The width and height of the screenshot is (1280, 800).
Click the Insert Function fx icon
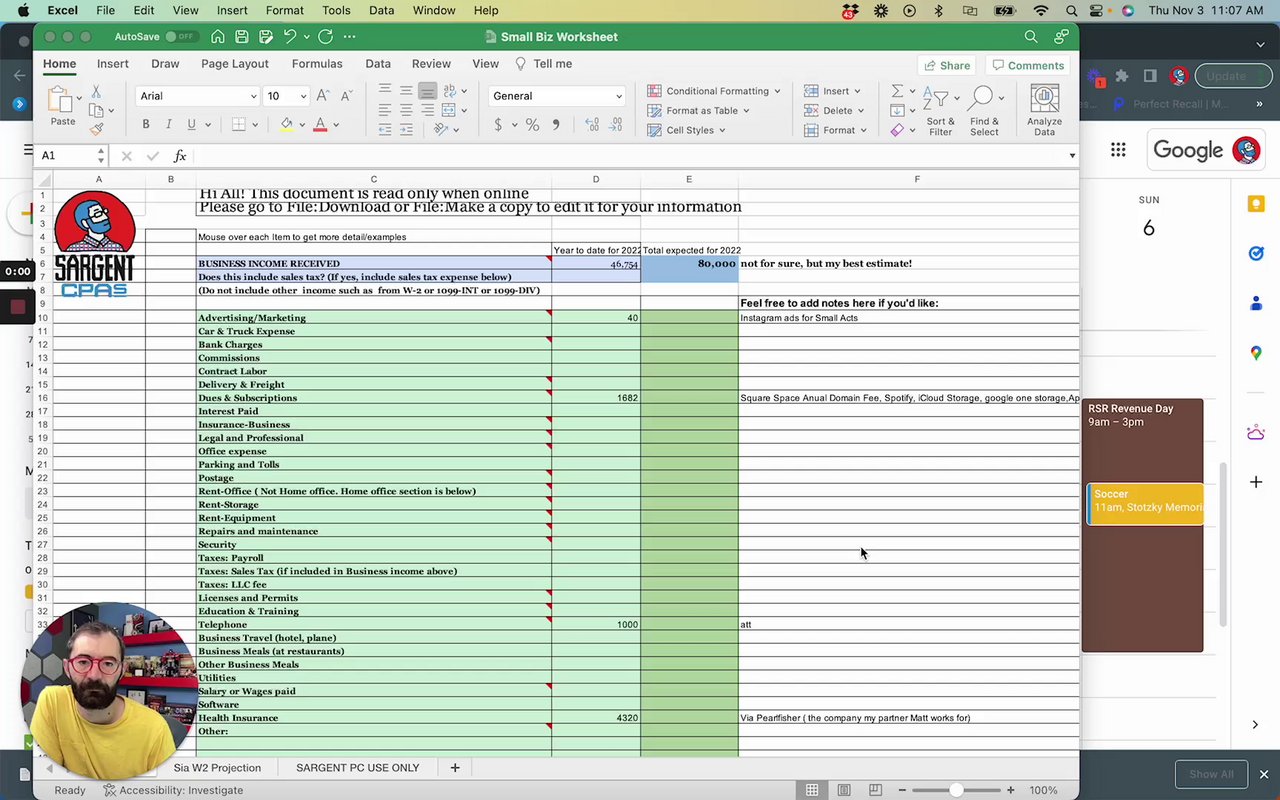tap(180, 156)
